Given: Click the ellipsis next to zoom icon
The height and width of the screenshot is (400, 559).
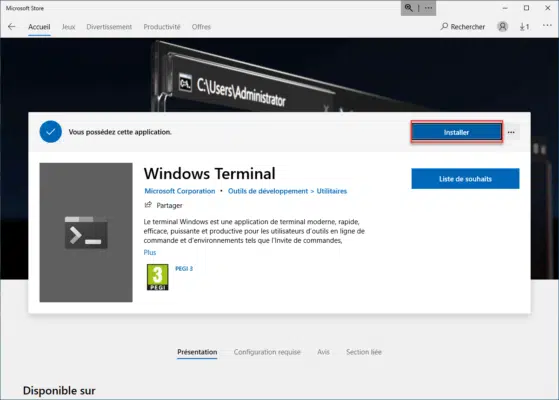Looking at the screenshot, I should [x=428, y=8].
